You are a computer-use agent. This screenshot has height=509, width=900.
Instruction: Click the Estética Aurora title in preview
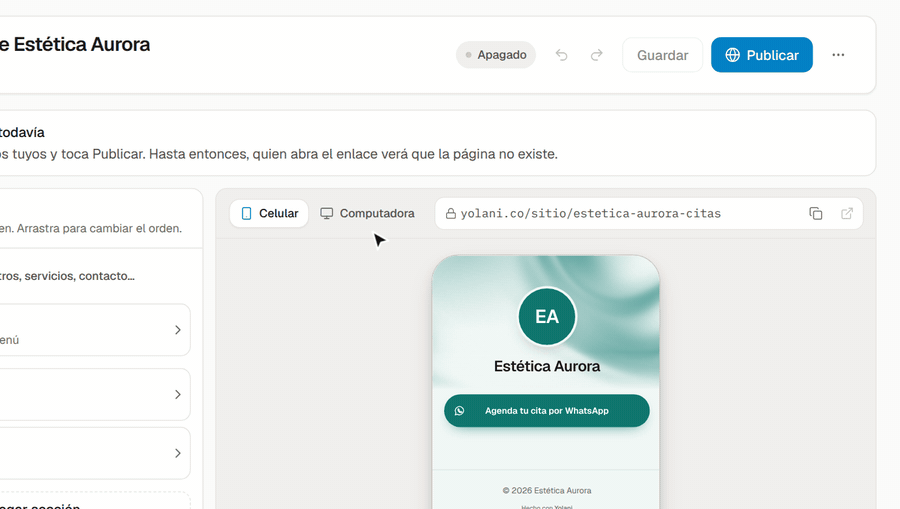tap(547, 366)
